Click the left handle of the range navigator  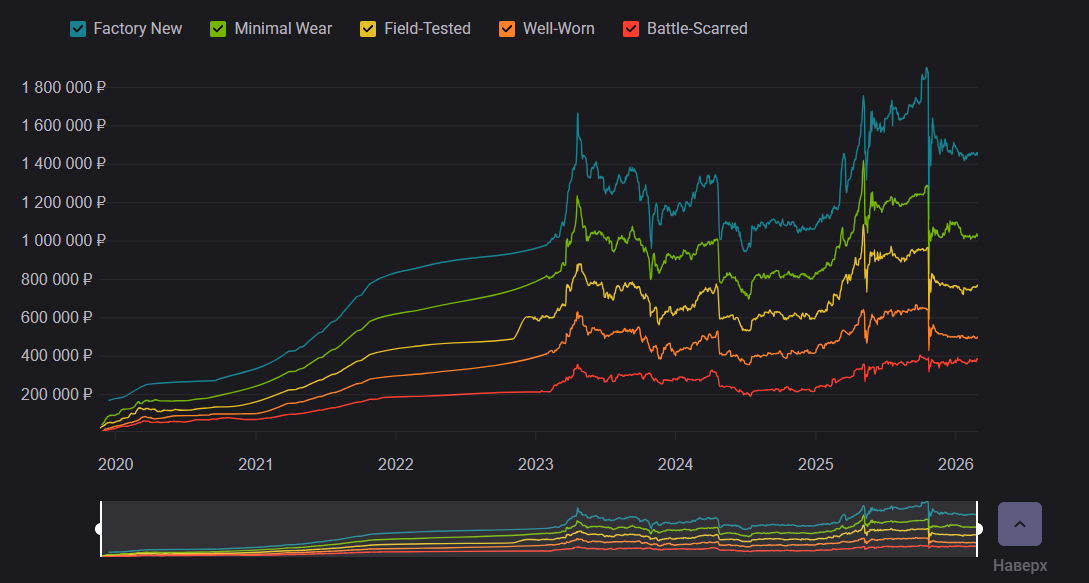pos(100,528)
